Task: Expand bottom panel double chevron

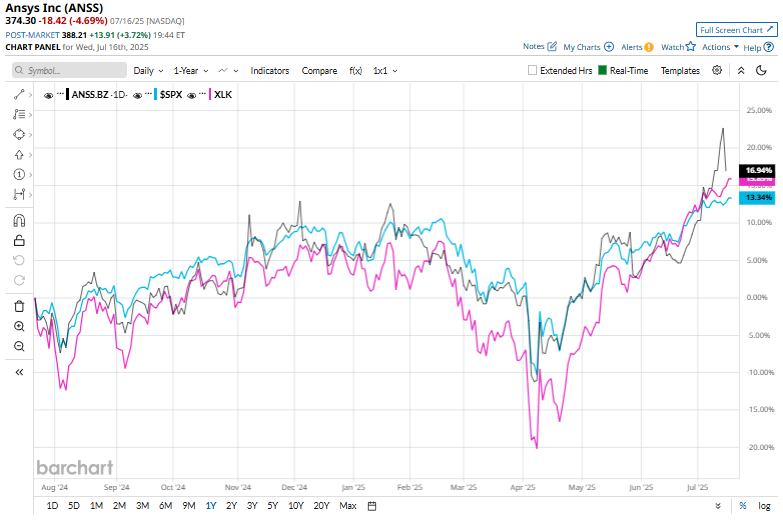Action: click(718, 506)
